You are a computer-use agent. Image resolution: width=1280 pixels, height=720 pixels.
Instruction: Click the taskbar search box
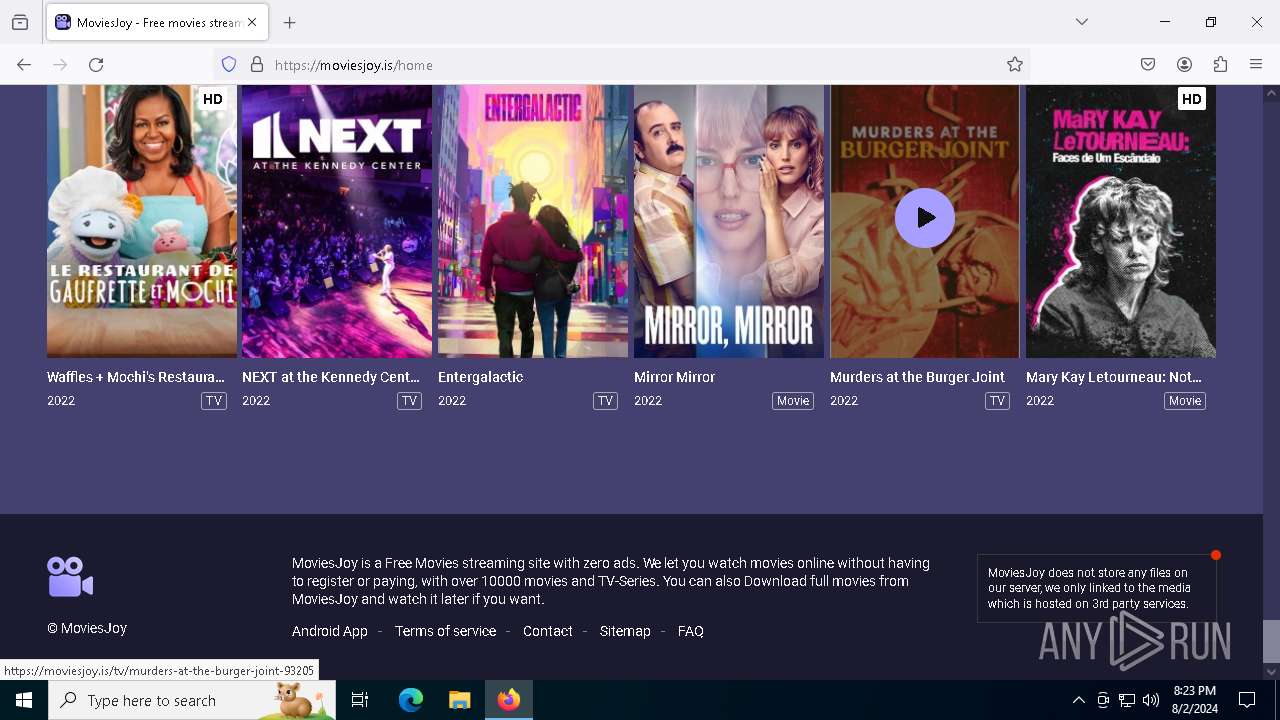coord(192,700)
